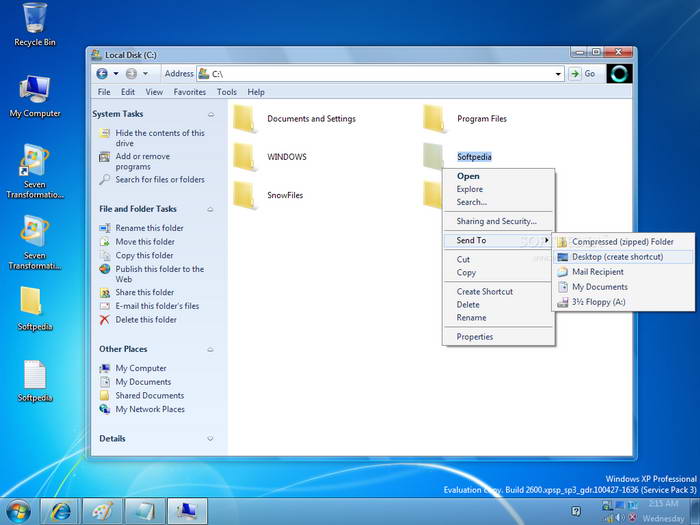Open the Paint palette taskbar icon
This screenshot has height=525, width=700.
tap(103, 512)
